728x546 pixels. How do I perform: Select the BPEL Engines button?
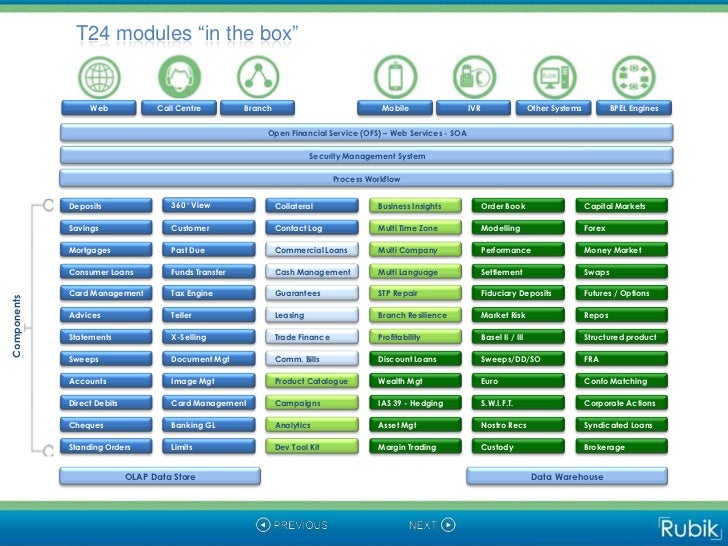(x=634, y=108)
